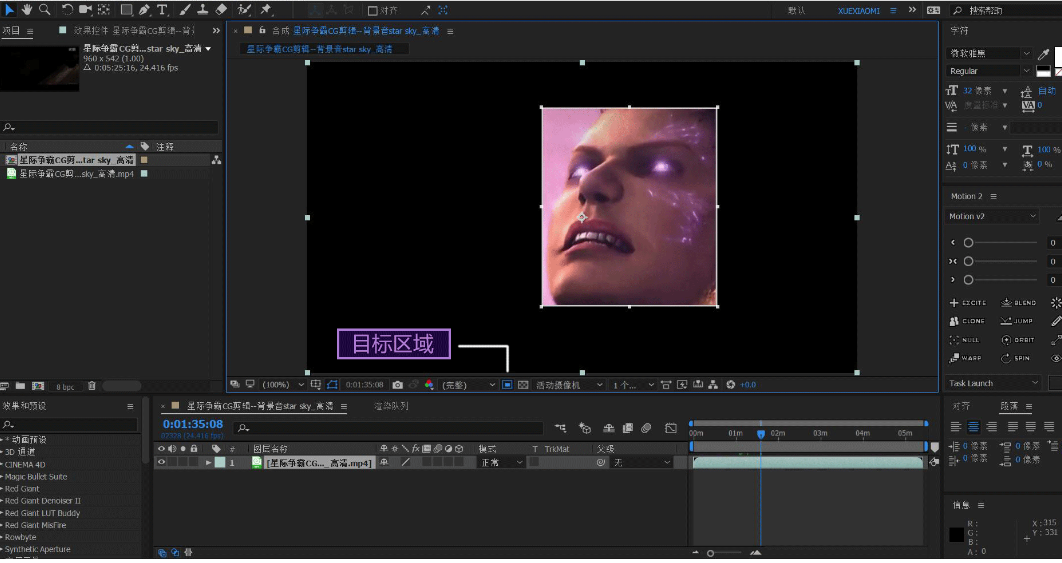Open the Task Launch dropdown
The image size is (1062, 563).
[x=993, y=383]
